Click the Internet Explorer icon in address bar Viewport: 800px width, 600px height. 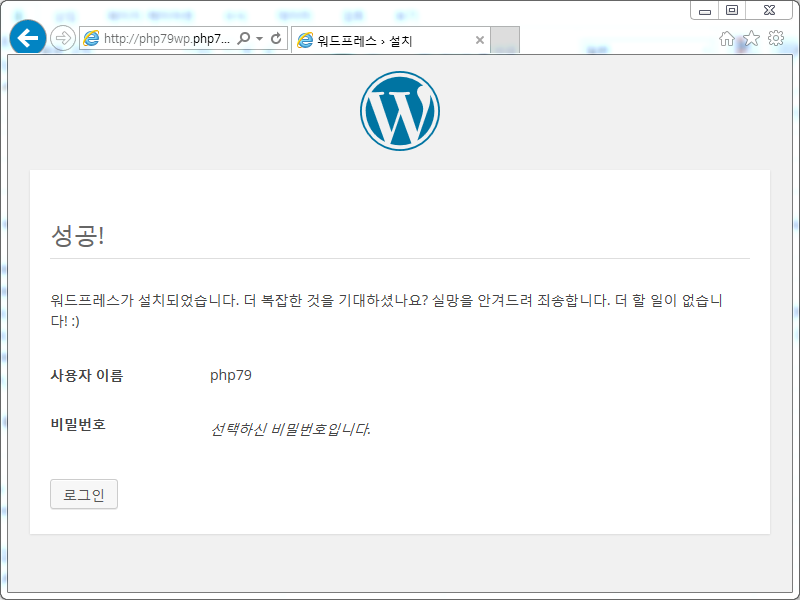91,38
